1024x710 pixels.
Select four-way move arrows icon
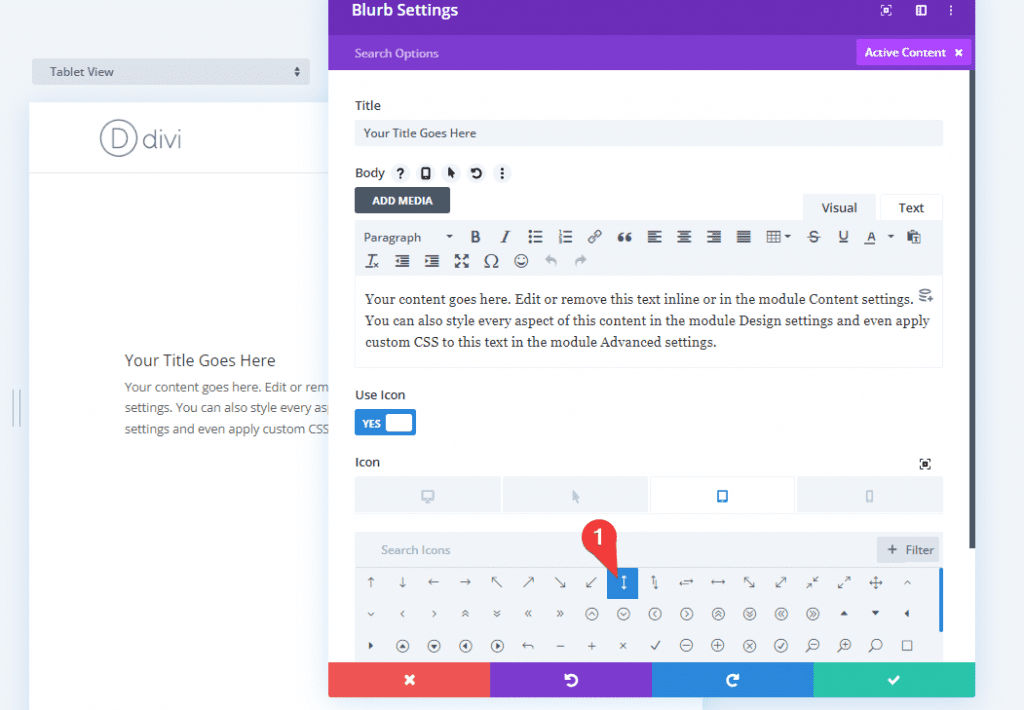pos(876,583)
